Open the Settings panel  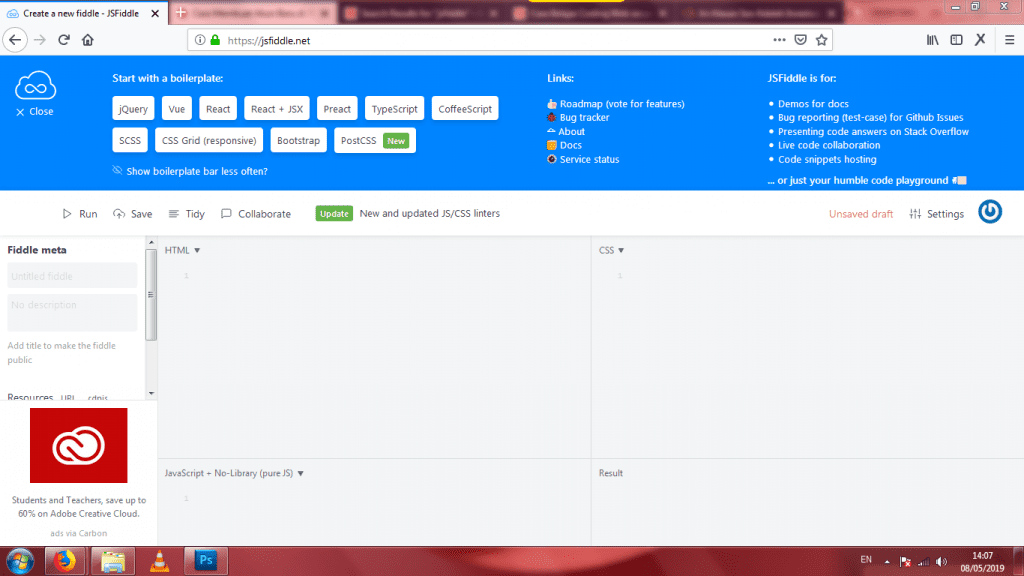click(x=936, y=214)
